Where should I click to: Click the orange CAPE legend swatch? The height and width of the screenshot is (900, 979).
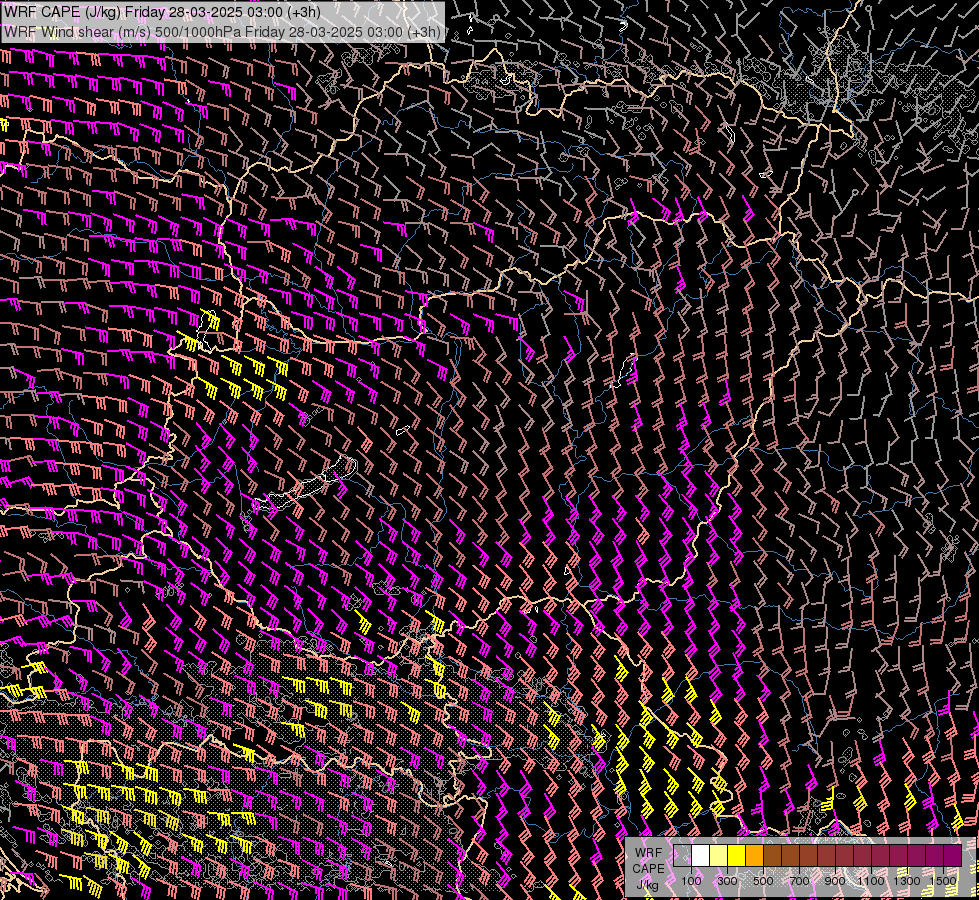pyautogui.click(x=754, y=855)
